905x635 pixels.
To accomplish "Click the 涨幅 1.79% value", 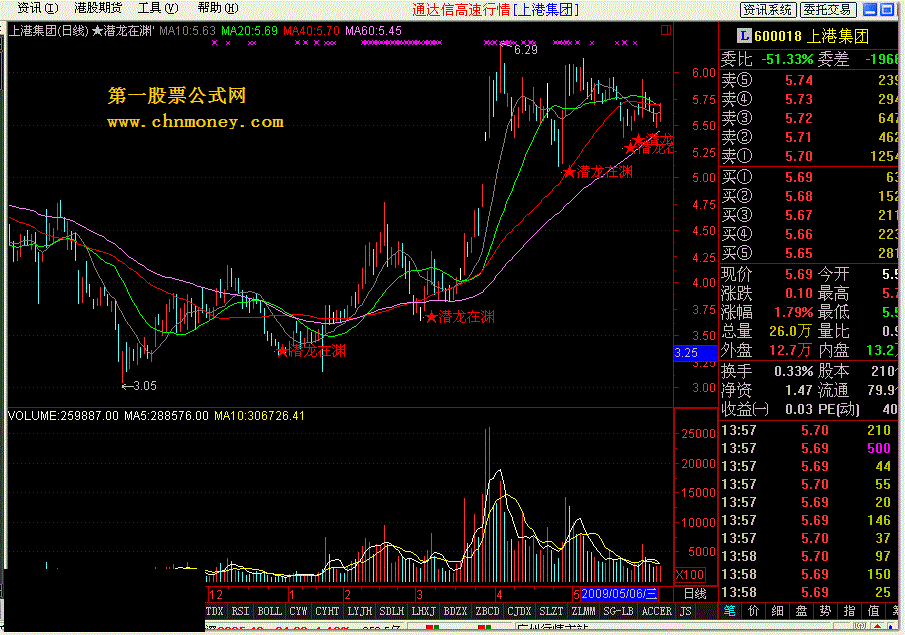I will pyautogui.click(x=793, y=312).
